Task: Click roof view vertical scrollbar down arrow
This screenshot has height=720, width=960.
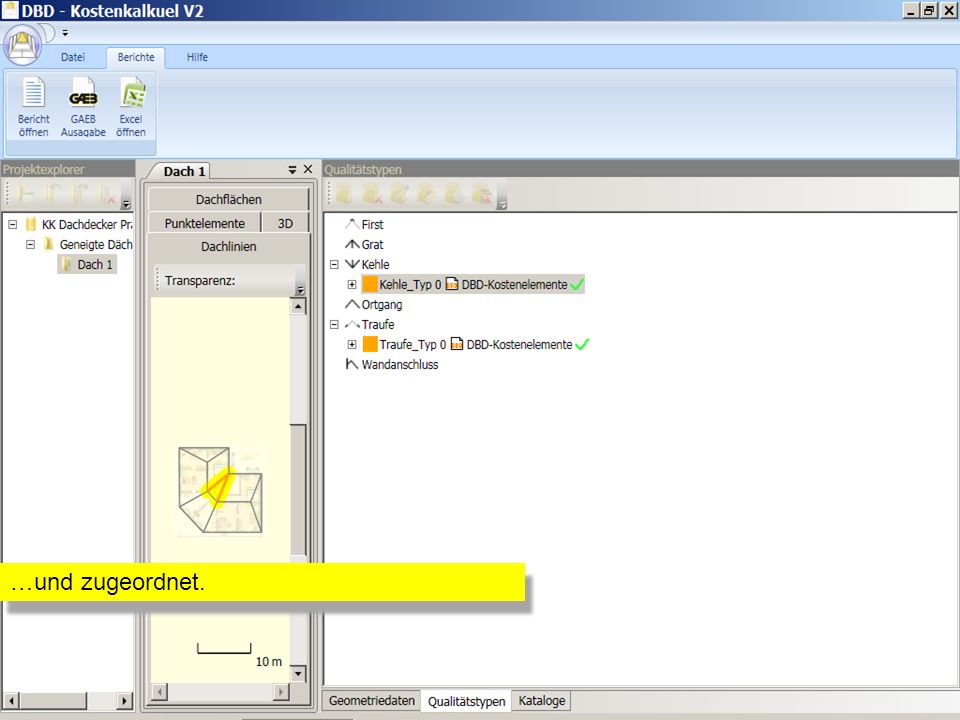Action: tap(298, 673)
